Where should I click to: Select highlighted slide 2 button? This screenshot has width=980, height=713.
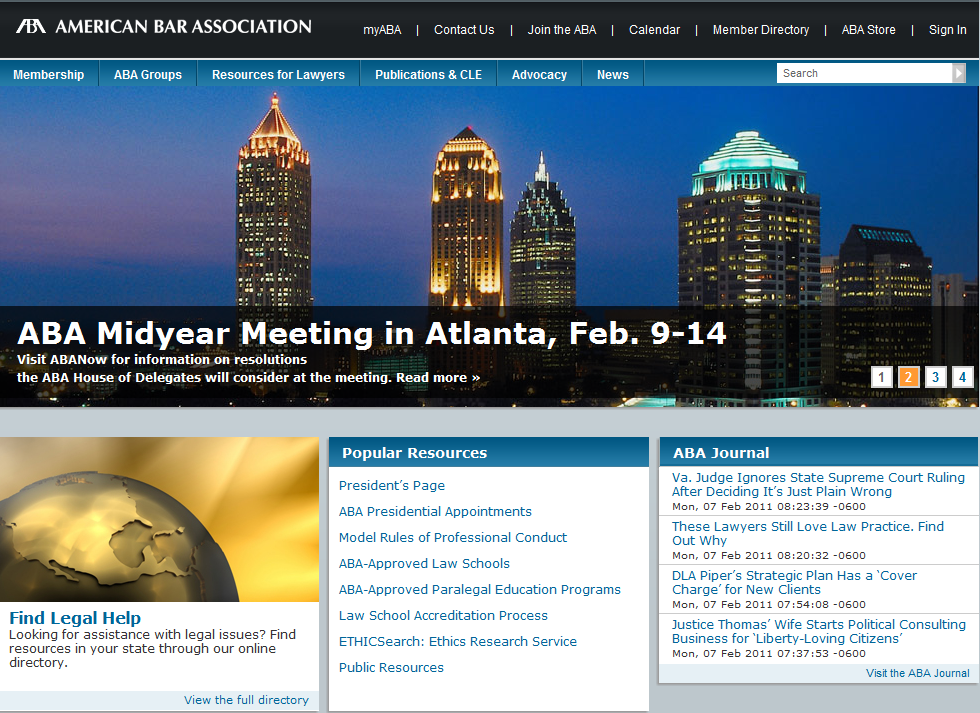click(x=908, y=377)
